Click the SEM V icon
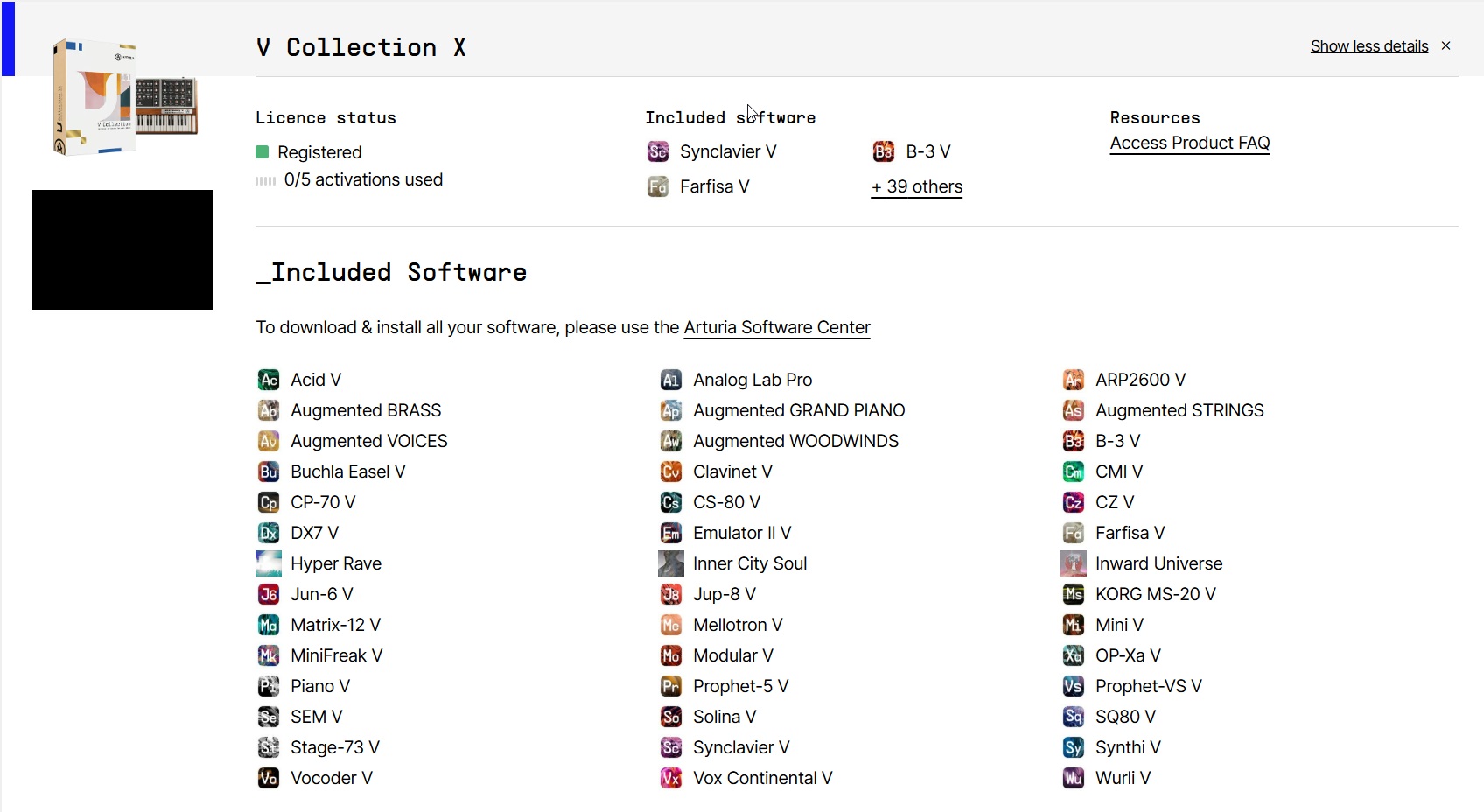1484x812 pixels. coord(269,717)
